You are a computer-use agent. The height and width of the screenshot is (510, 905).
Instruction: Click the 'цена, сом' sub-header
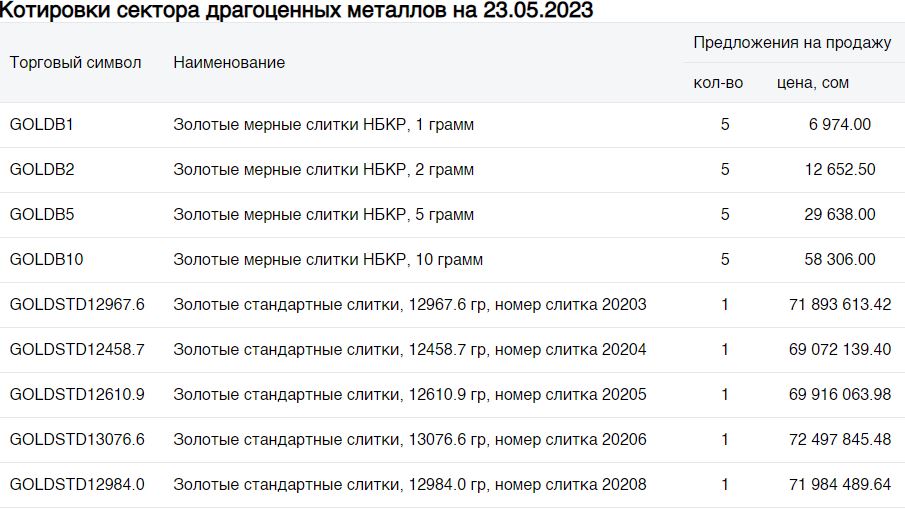tap(813, 83)
